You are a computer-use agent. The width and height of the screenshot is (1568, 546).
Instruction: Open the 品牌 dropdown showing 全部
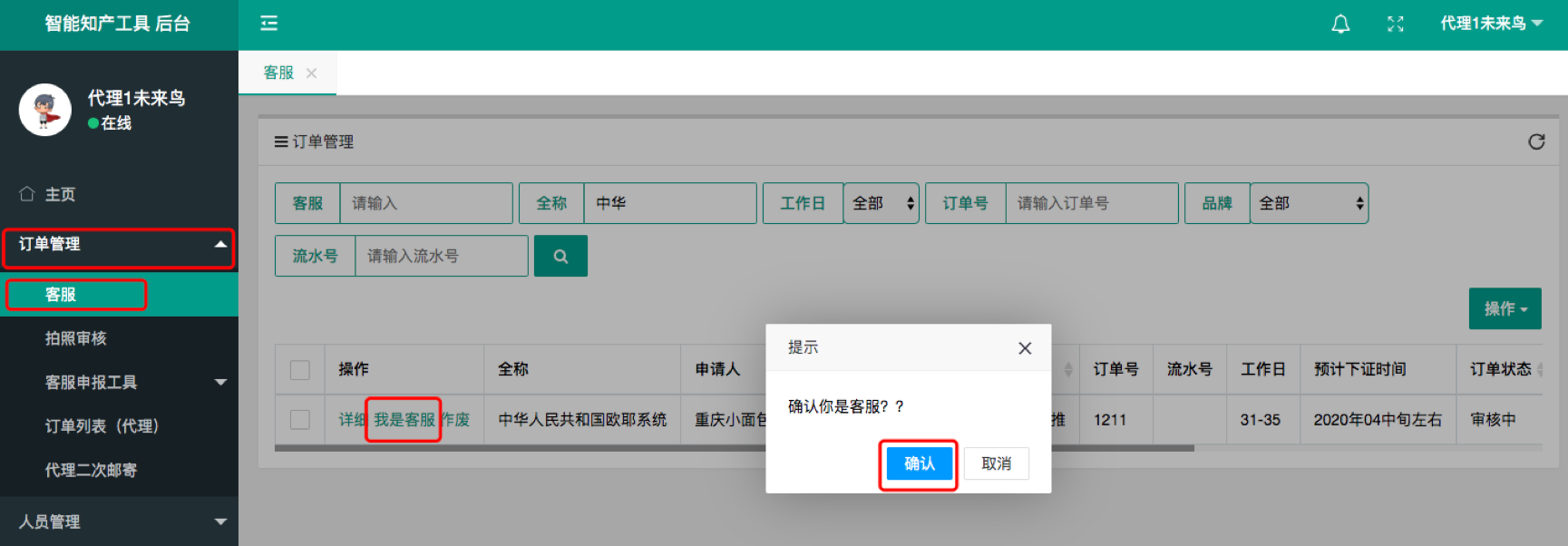tap(1309, 203)
